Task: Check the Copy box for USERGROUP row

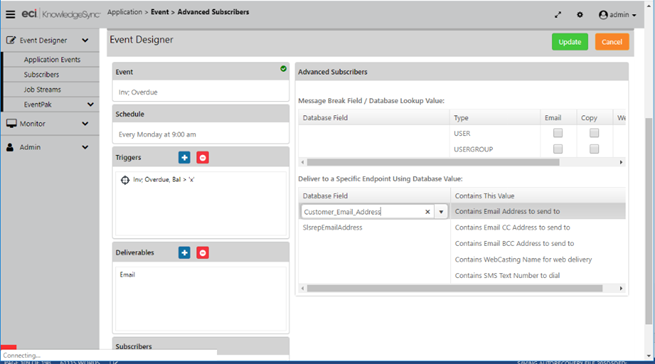Action: (594, 149)
